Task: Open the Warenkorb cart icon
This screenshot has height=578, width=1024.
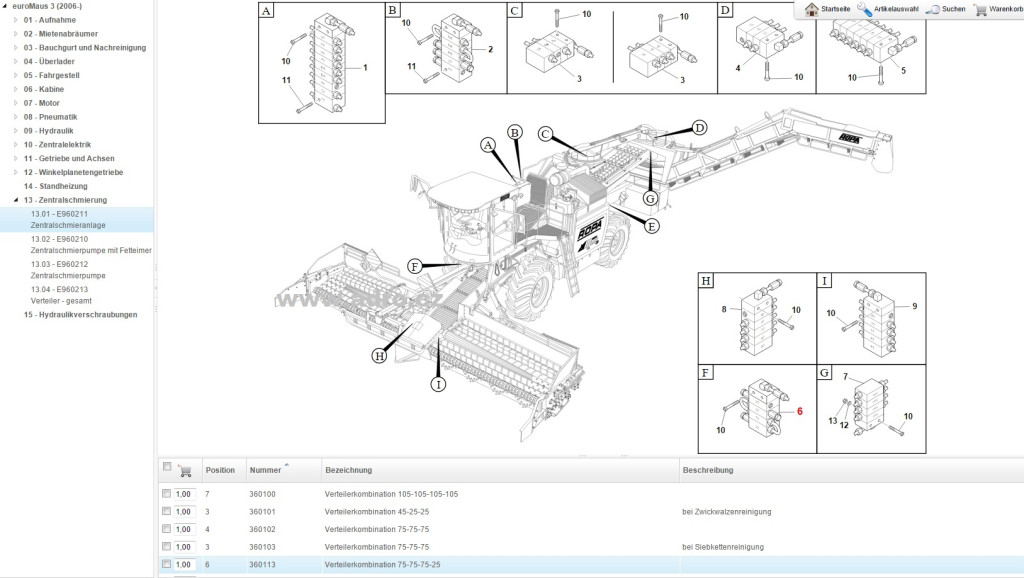Action: pos(980,9)
